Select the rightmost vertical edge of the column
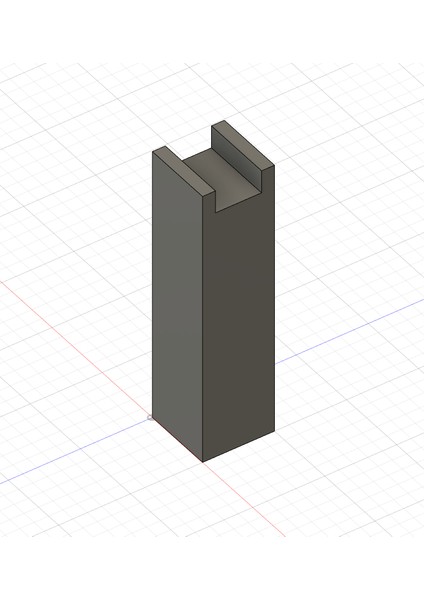424x600 pixels. pyautogui.click(x=275, y=298)
